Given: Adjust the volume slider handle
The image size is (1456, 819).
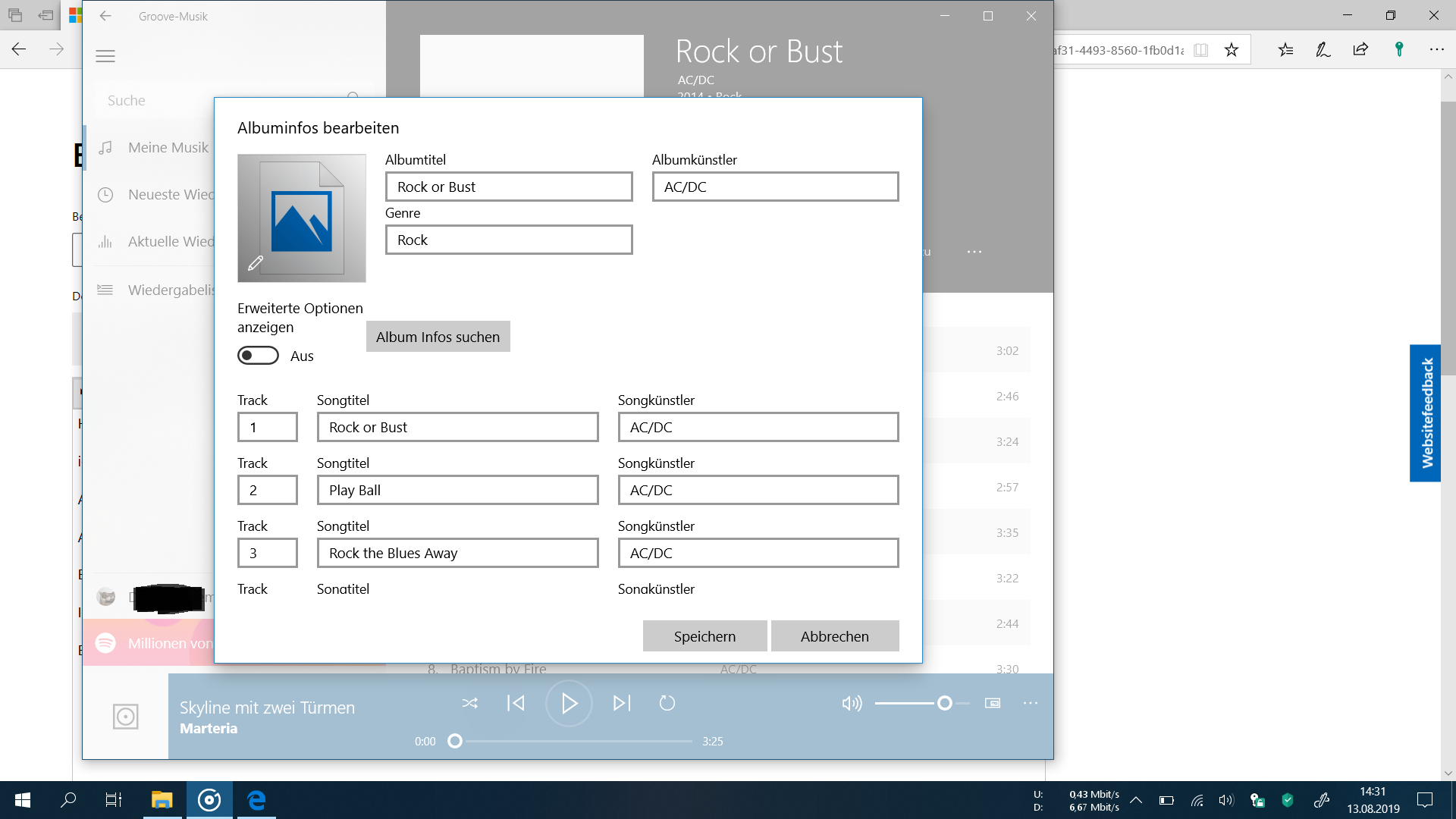Looking at the screenshot, I should (x=944, y=703).
